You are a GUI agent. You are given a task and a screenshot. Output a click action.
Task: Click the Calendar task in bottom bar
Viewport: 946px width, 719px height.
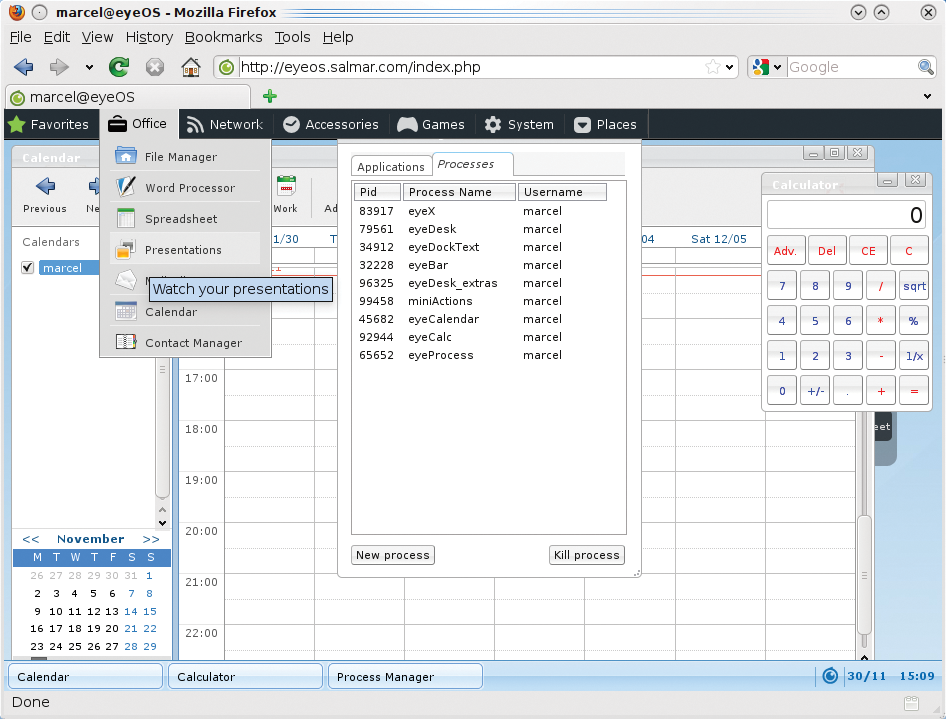(86, 676)
